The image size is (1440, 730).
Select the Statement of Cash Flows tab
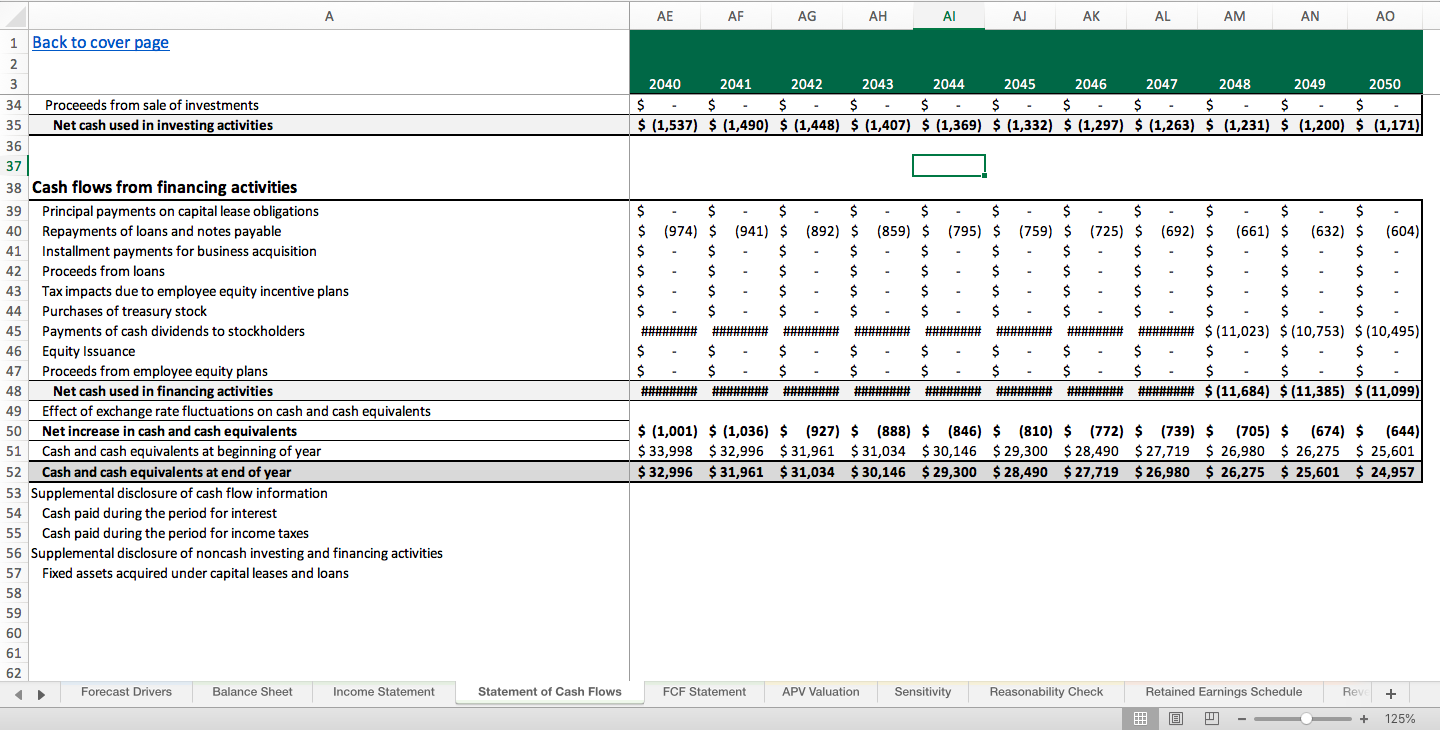pyautogui.click(x=550, y=692)
